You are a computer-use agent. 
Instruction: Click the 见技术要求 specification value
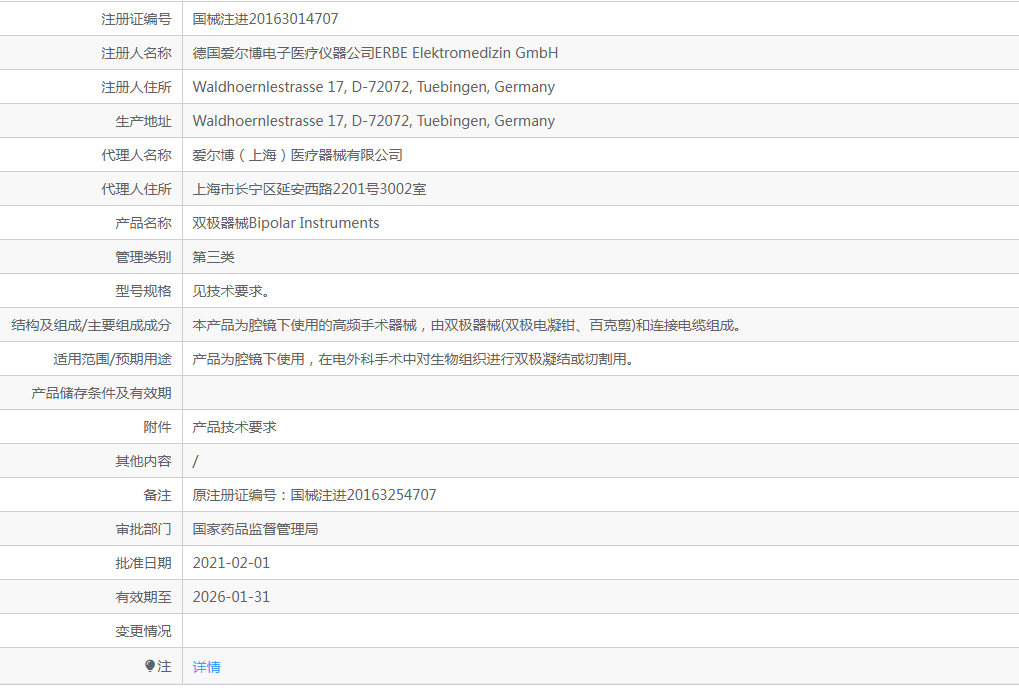point(231,291)
